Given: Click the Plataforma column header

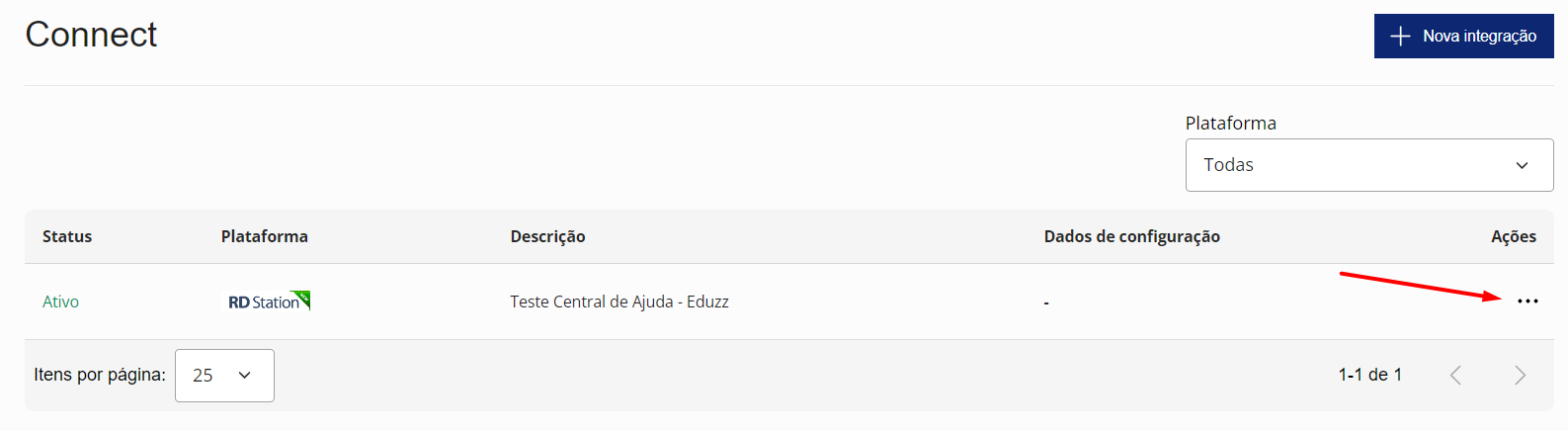Looking at the screenshot, I should pos(265,236).
